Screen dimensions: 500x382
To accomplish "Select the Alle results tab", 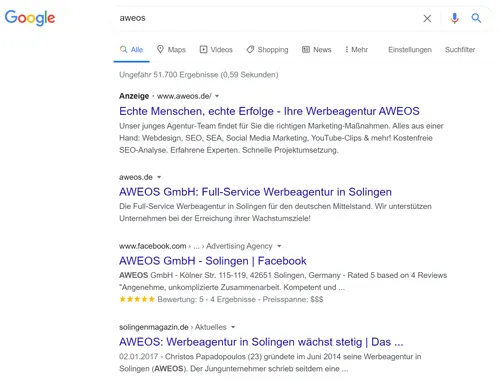I will pos(131,50).
